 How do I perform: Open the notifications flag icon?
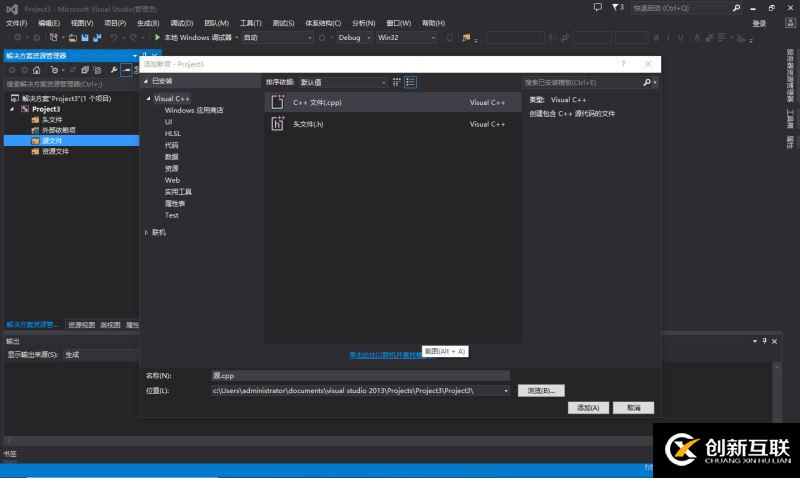click(x=616, y=7)
